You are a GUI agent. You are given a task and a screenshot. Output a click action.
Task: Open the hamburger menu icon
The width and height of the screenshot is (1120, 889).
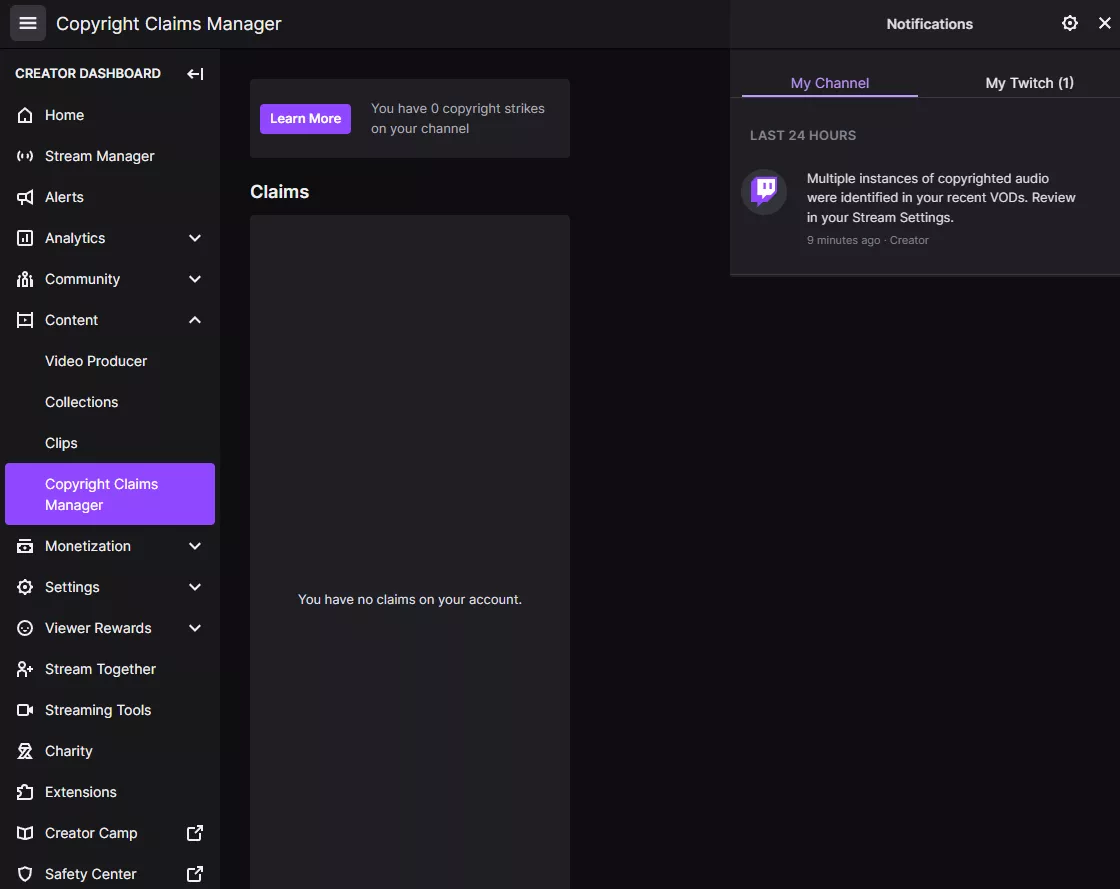(28, 23)
